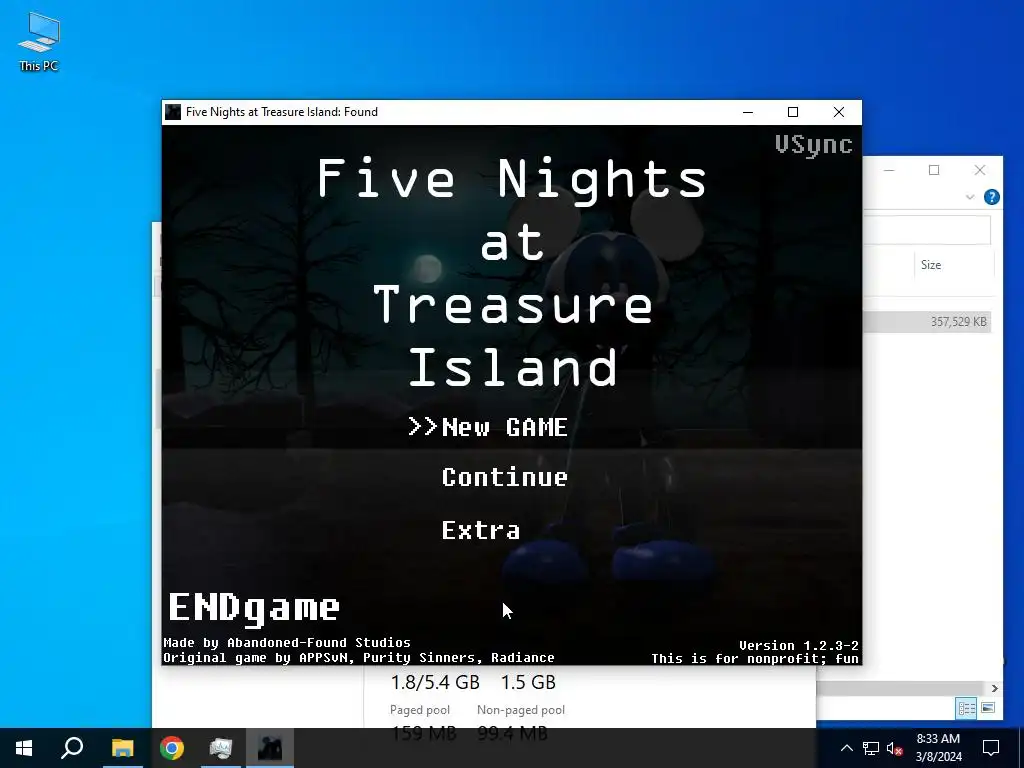
Task: Maximize the background Explorer window
Action: [934, 170]
